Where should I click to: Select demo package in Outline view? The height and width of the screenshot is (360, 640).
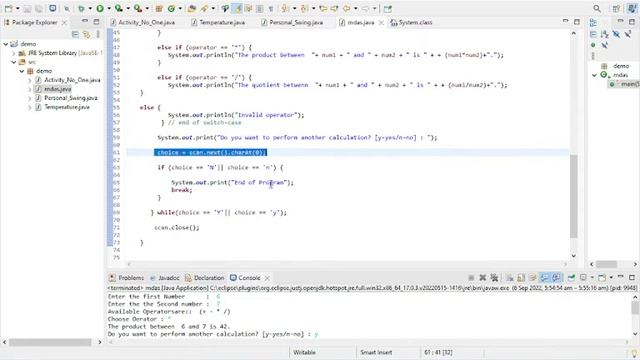pyautogui.click(x=620, y=66)
